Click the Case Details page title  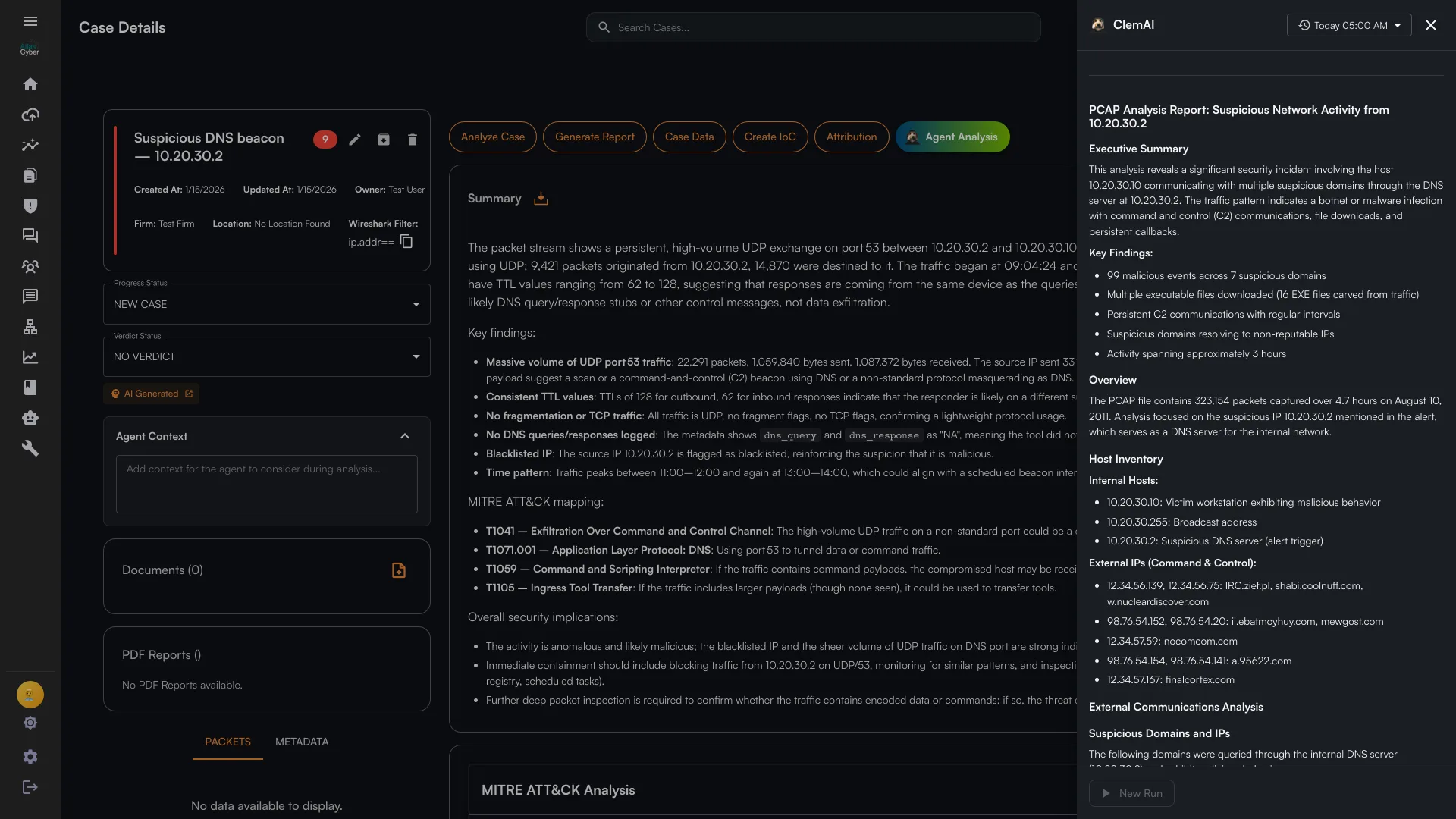coord(122,27)
